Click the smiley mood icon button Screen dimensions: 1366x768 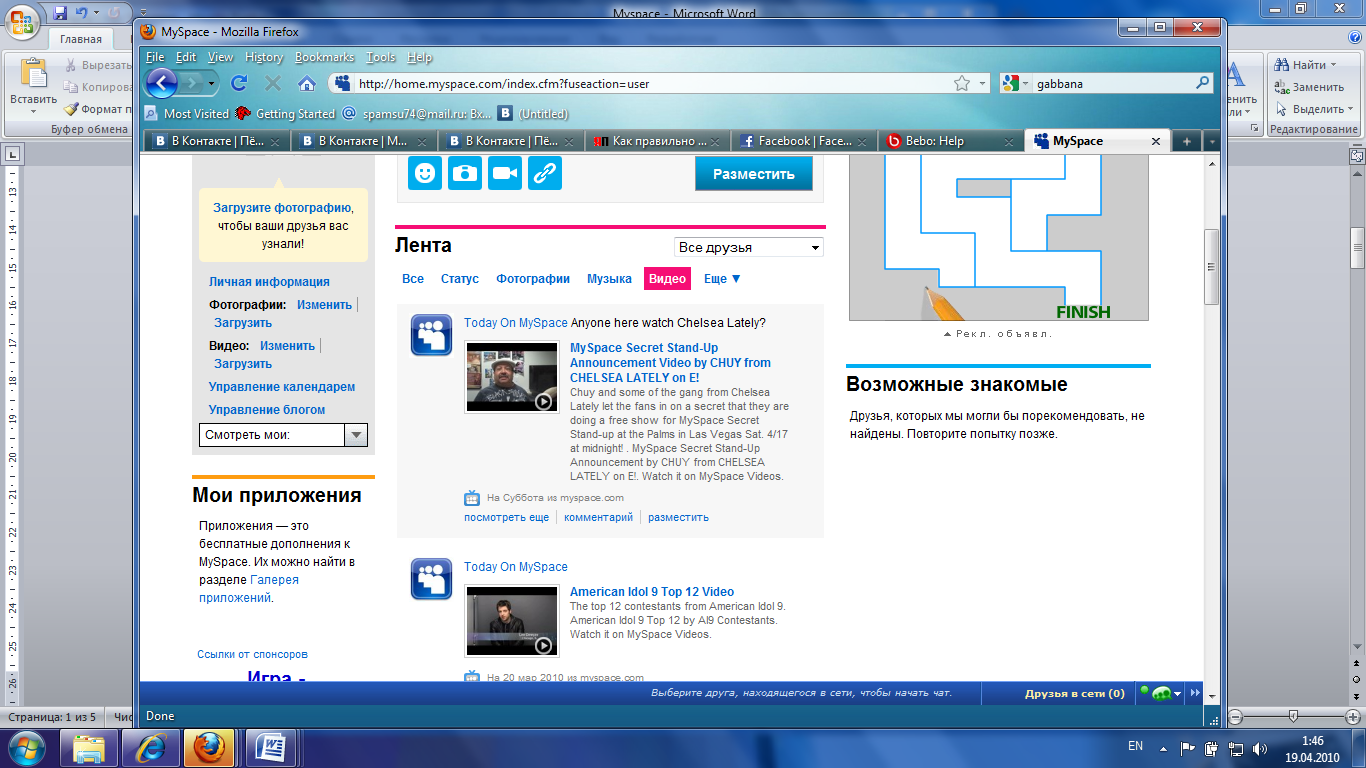[x=425, y=173]
